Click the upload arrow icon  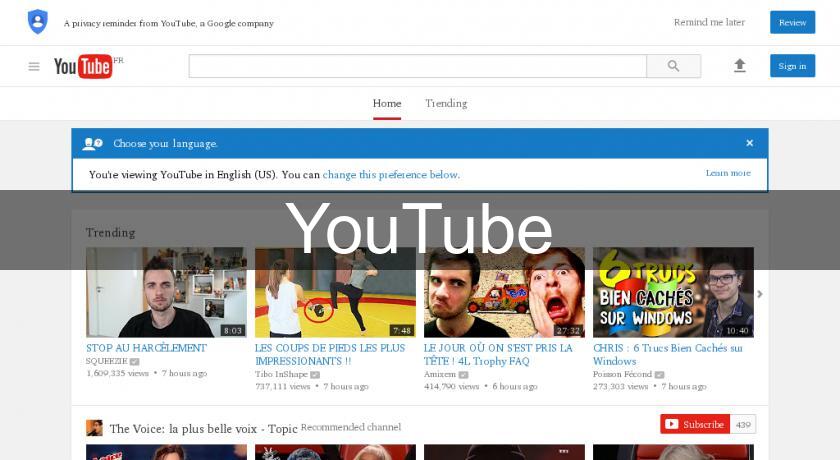[x=740, y=66]
